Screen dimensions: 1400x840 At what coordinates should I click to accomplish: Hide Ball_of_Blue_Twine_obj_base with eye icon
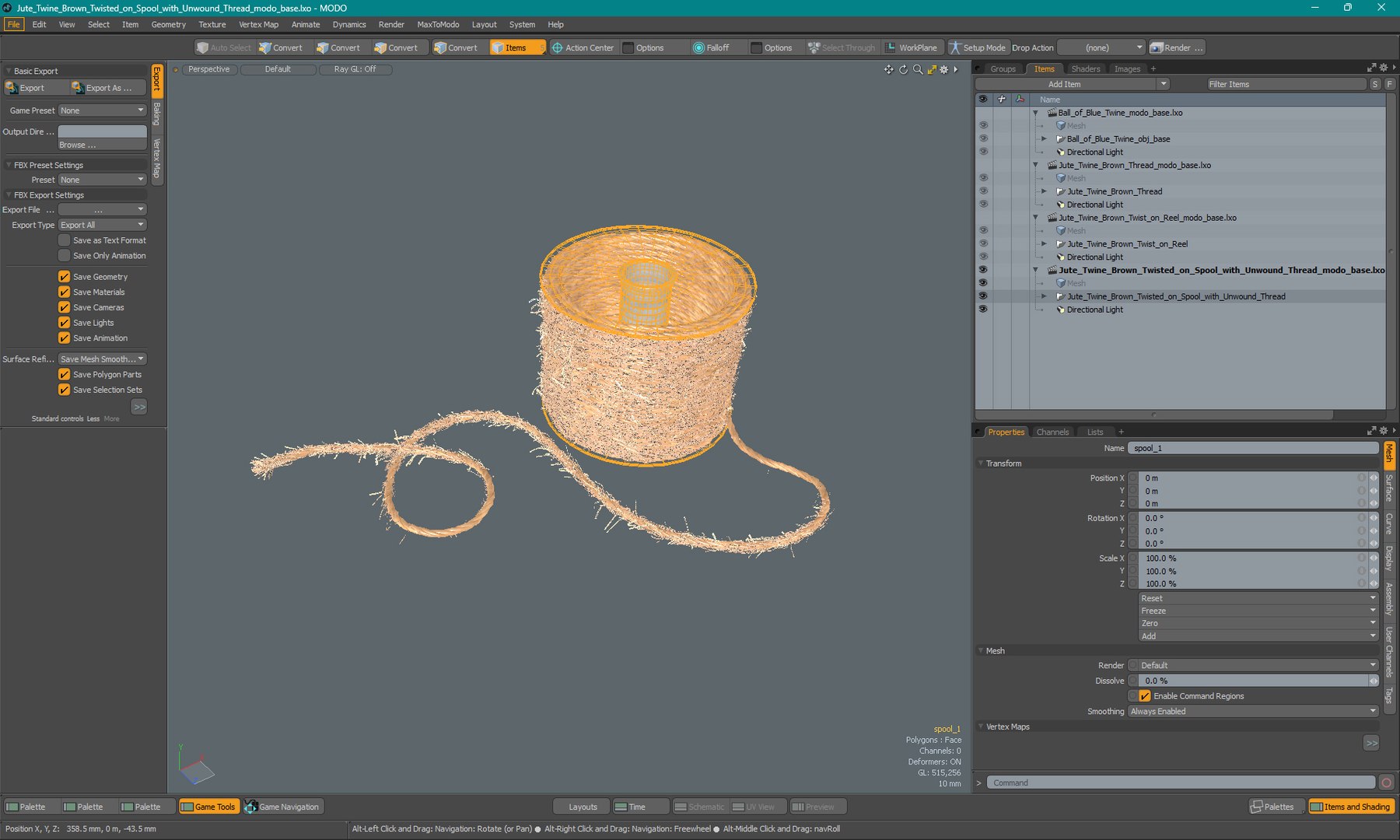(x=983, y=138)
